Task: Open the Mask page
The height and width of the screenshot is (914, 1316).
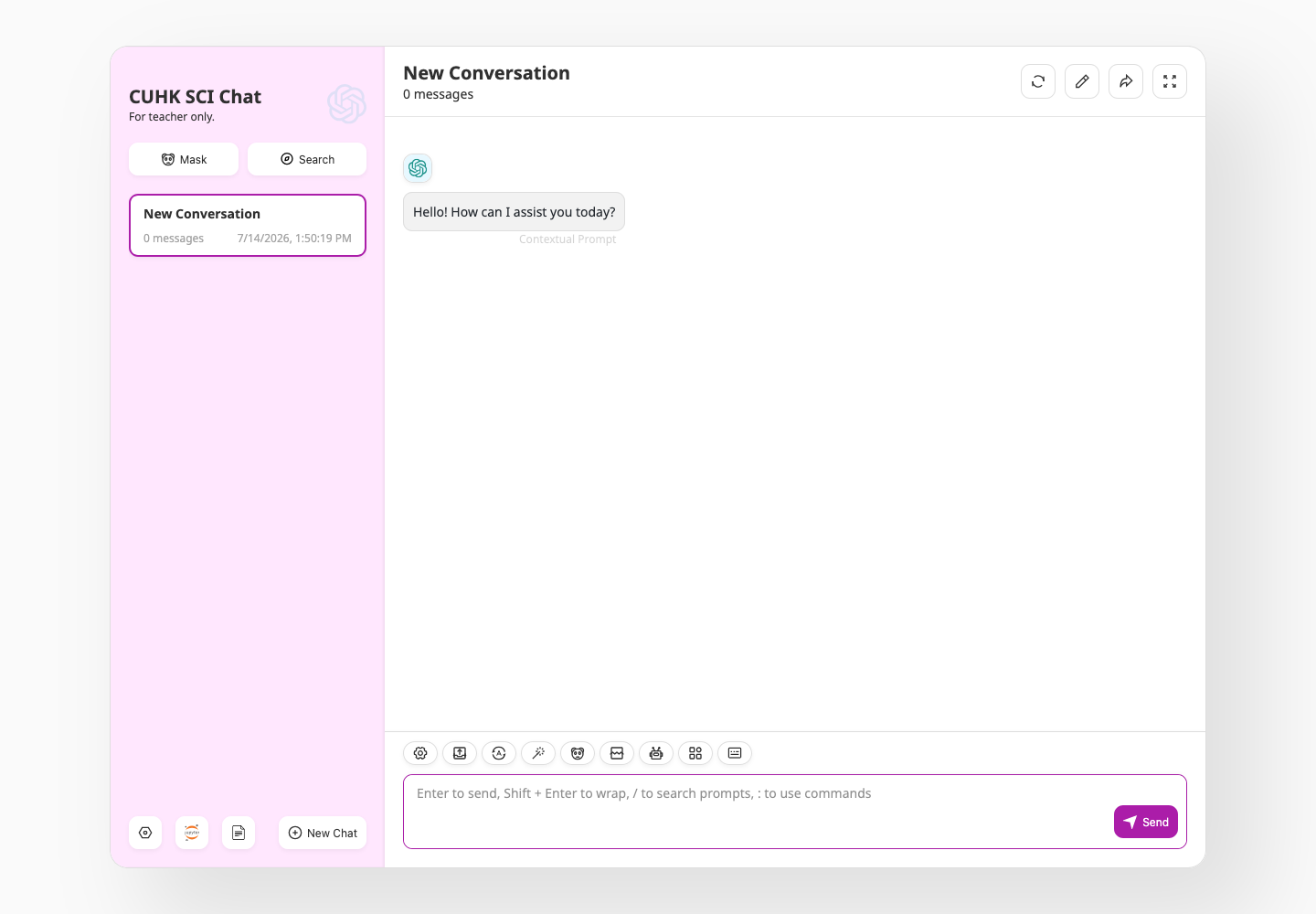Action: click(x=184, y=159)
